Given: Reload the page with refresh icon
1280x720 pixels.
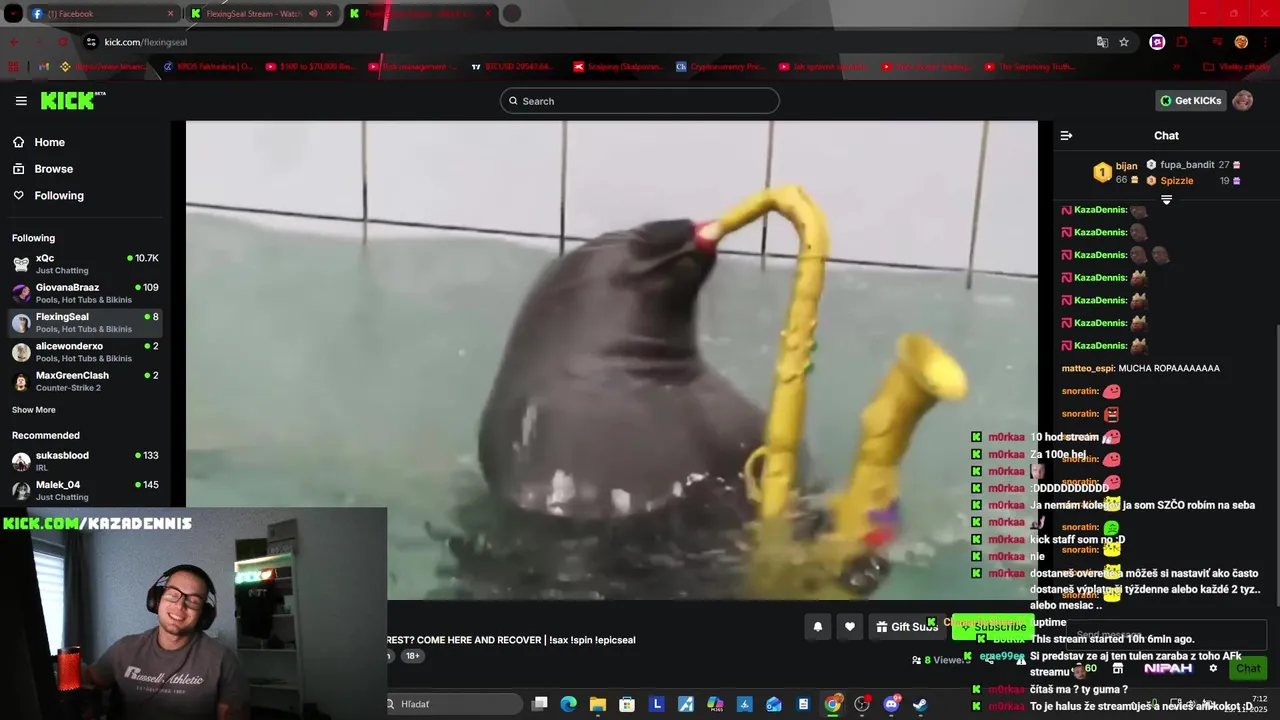Looking at the screenshot, I should (63, 42).
